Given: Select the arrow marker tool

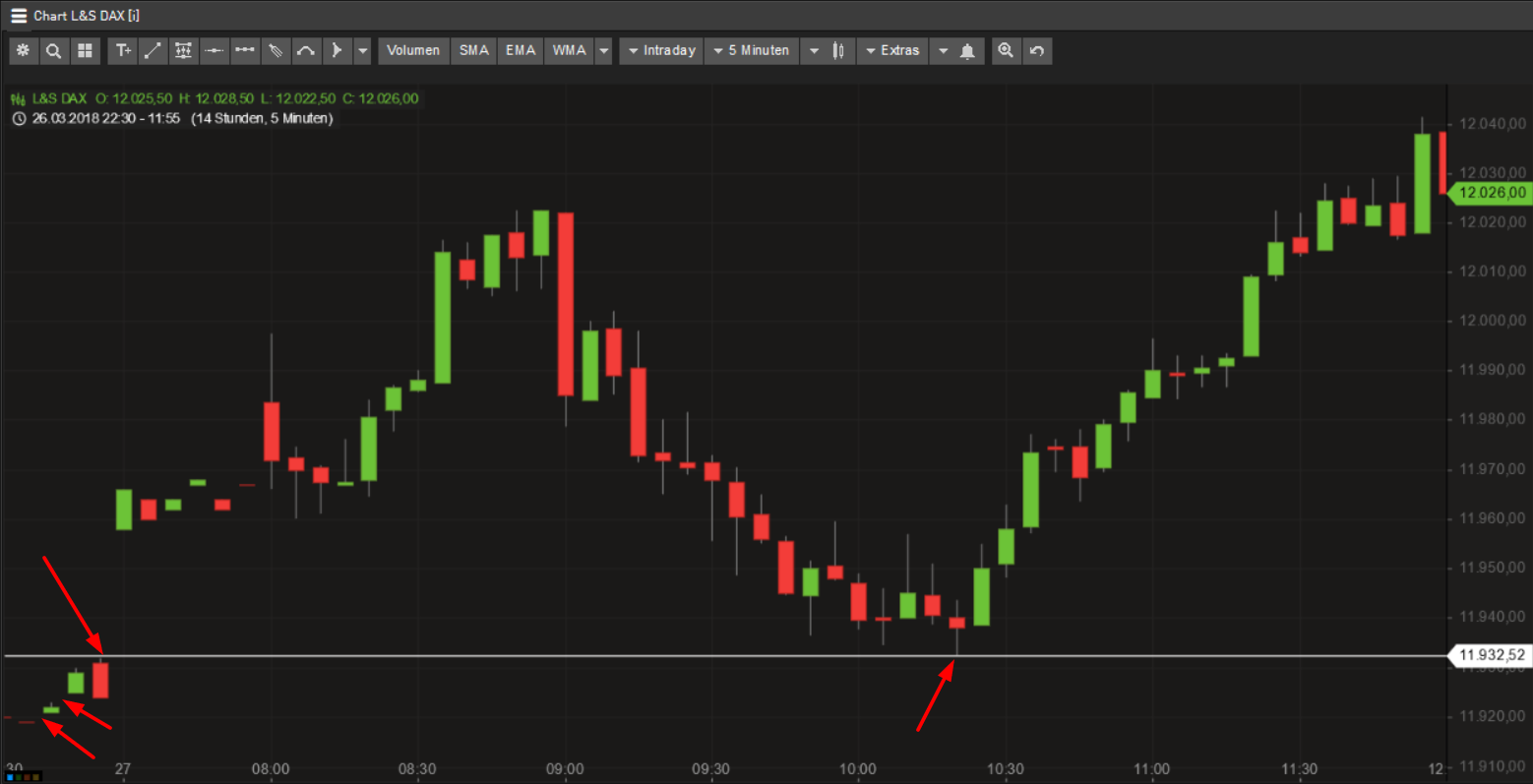Looking at the screenshot, I should click(337, 50).
